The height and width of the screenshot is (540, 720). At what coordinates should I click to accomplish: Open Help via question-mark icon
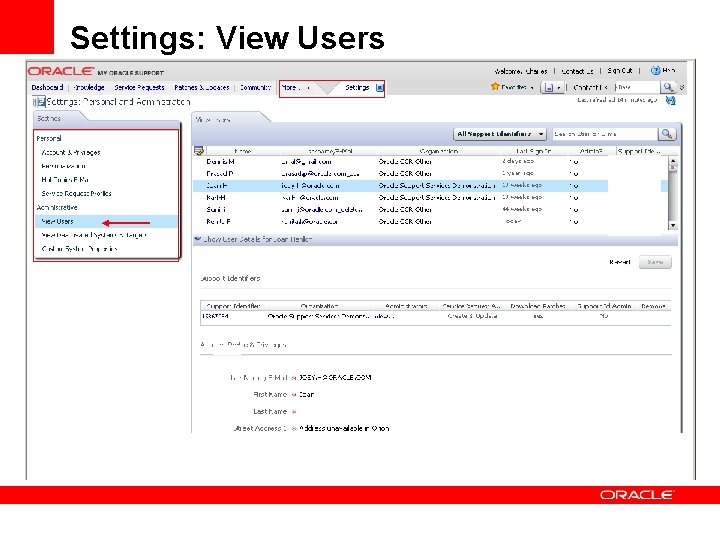point(655,71)
